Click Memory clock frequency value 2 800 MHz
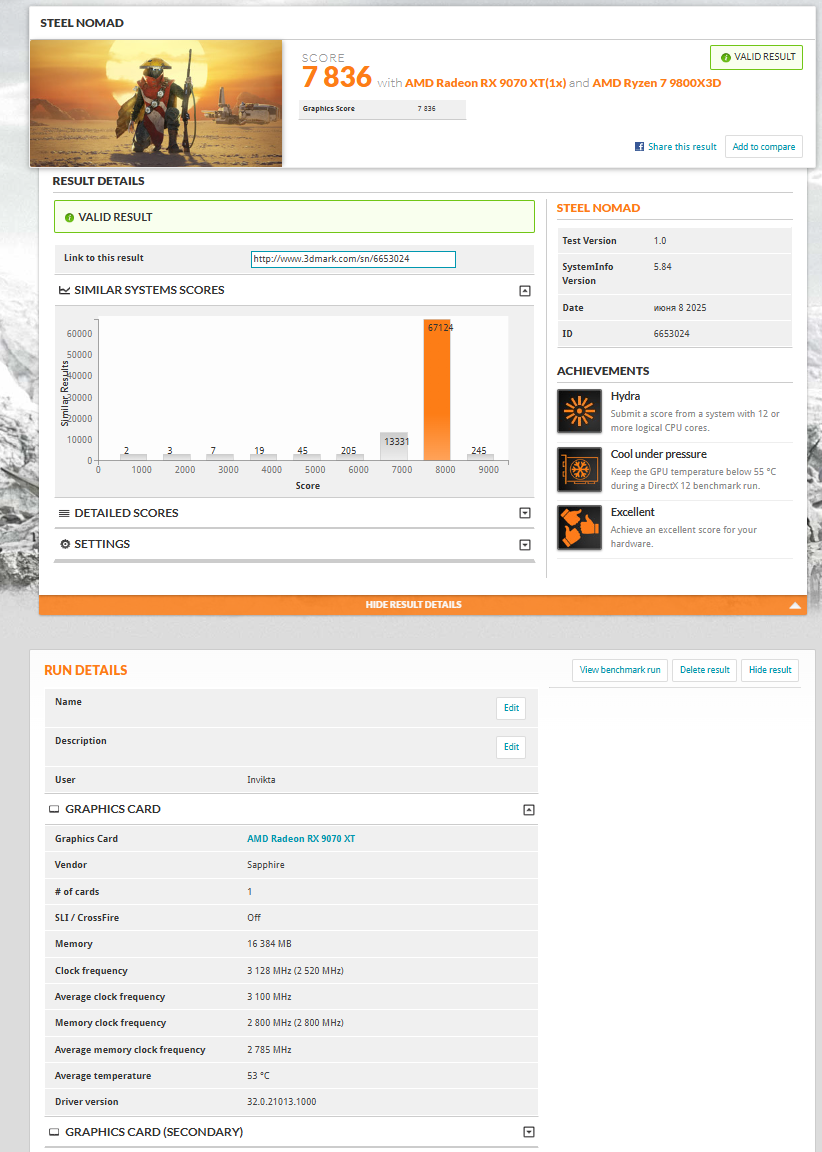 [x=295, y=1023]
